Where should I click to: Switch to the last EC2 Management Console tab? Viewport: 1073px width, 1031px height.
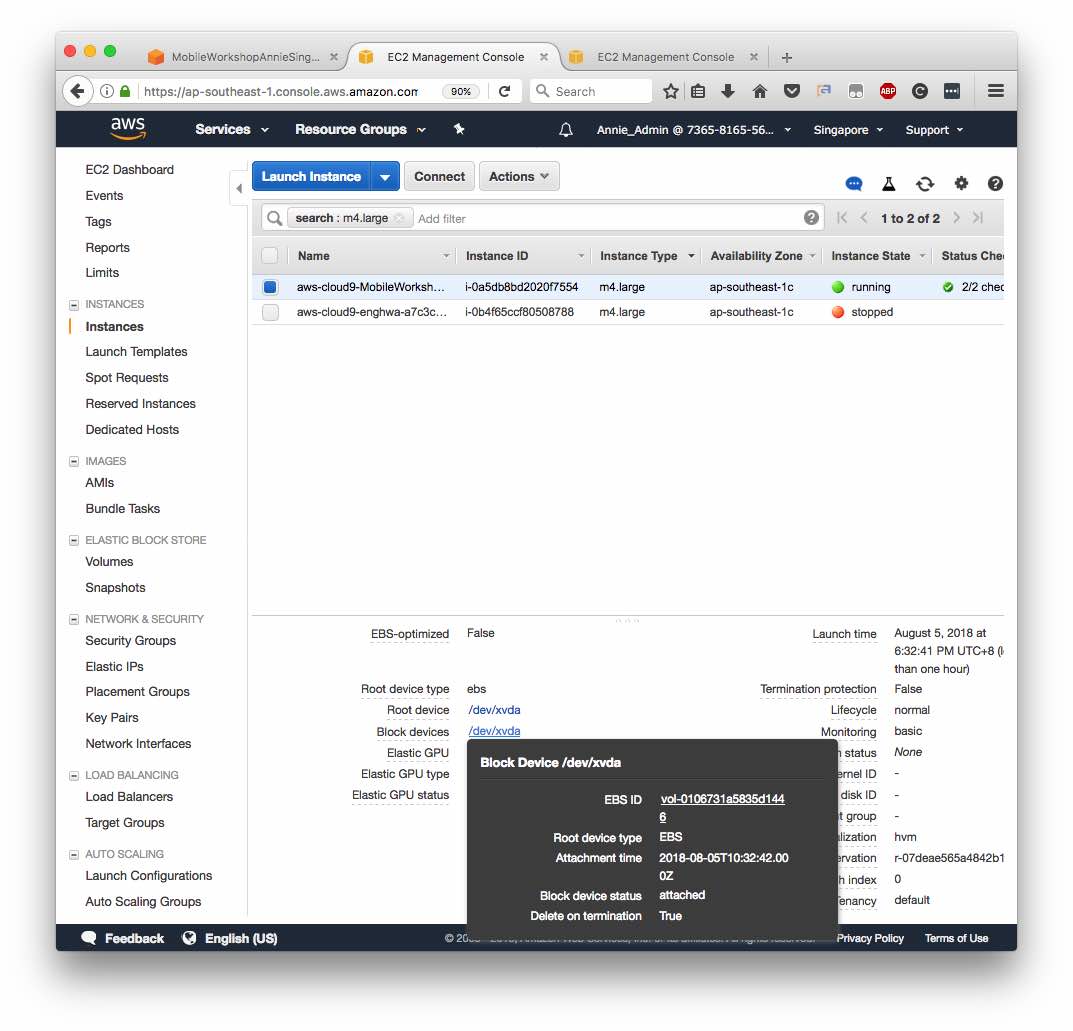point(664,57)
